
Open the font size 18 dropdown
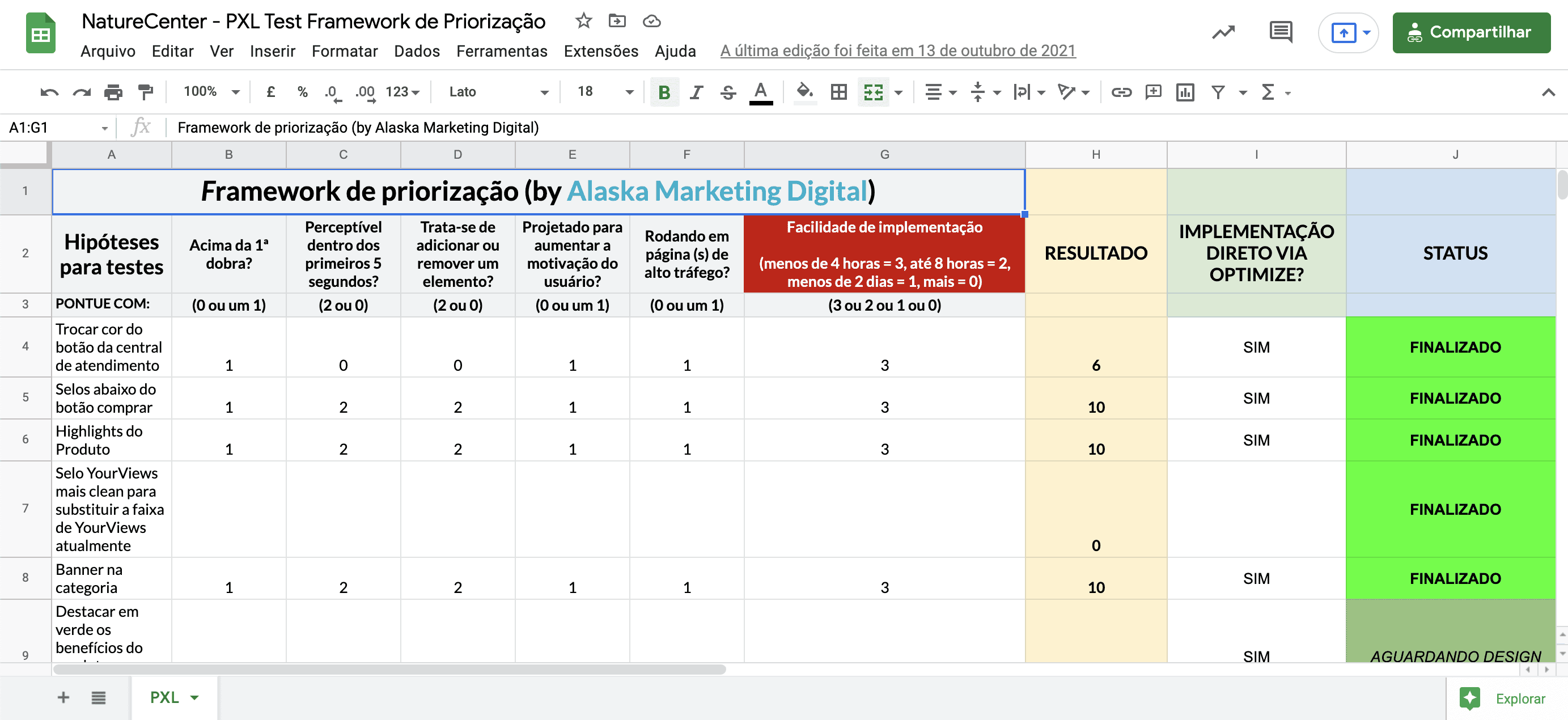[604, 92]
